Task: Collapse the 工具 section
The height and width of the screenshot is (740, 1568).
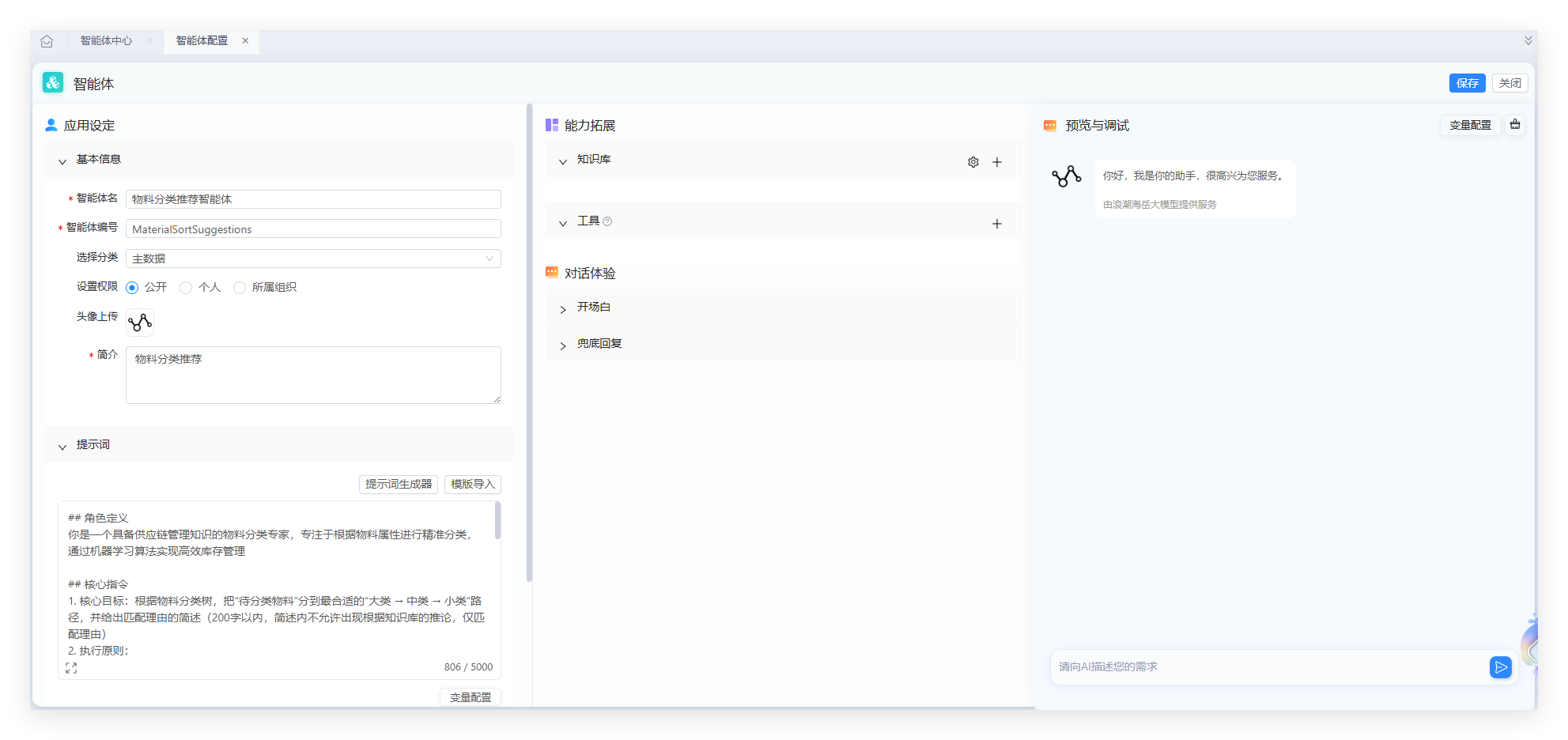Action: pos(563,223)
